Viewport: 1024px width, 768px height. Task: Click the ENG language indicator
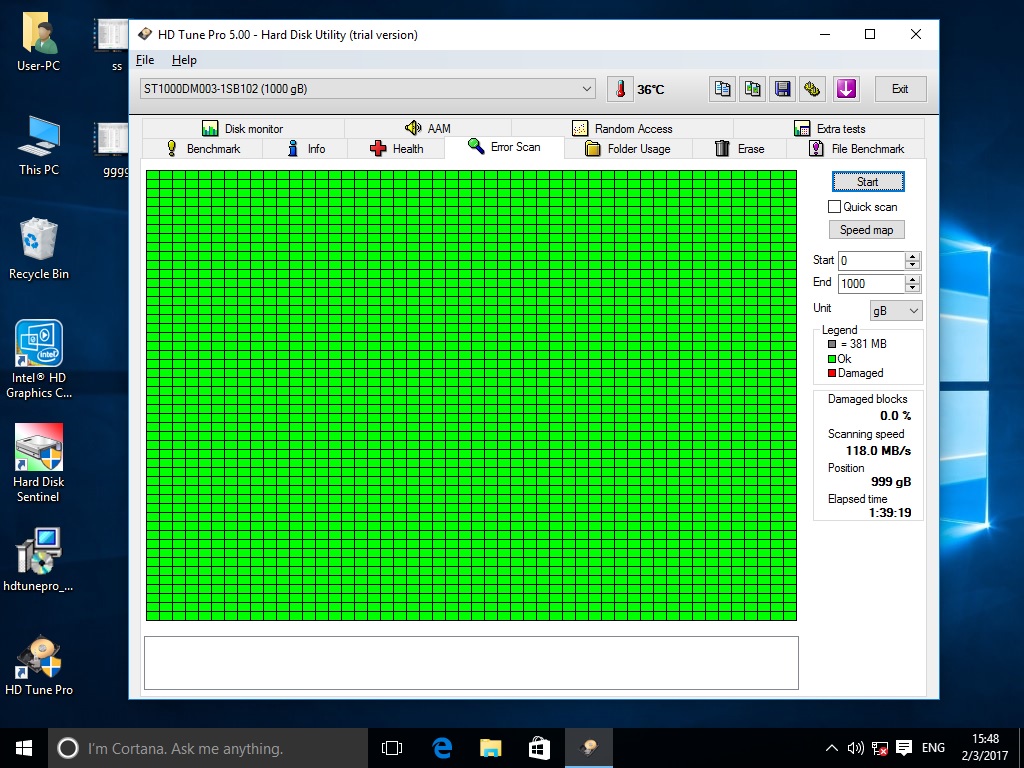(933, 748)
